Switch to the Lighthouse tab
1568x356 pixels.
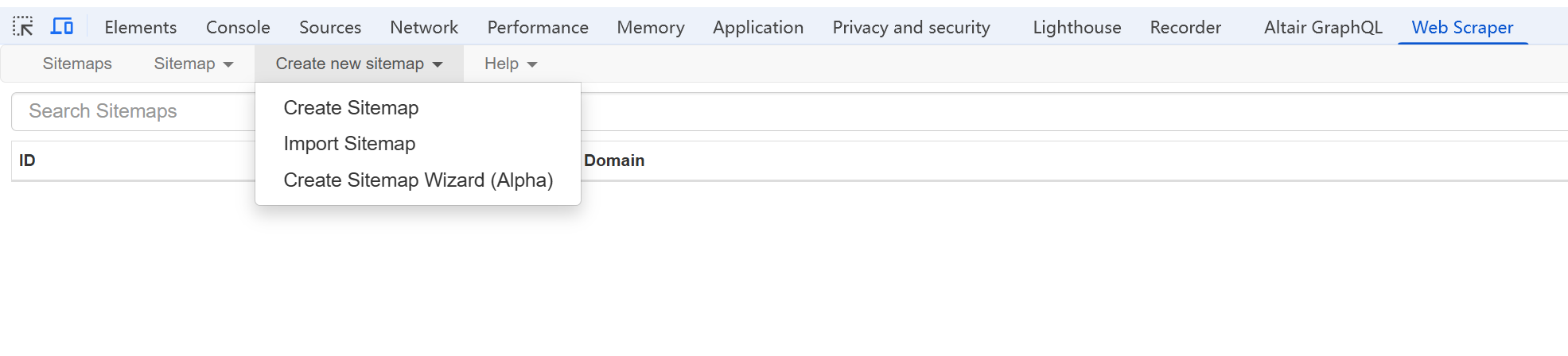[1077, 27]
